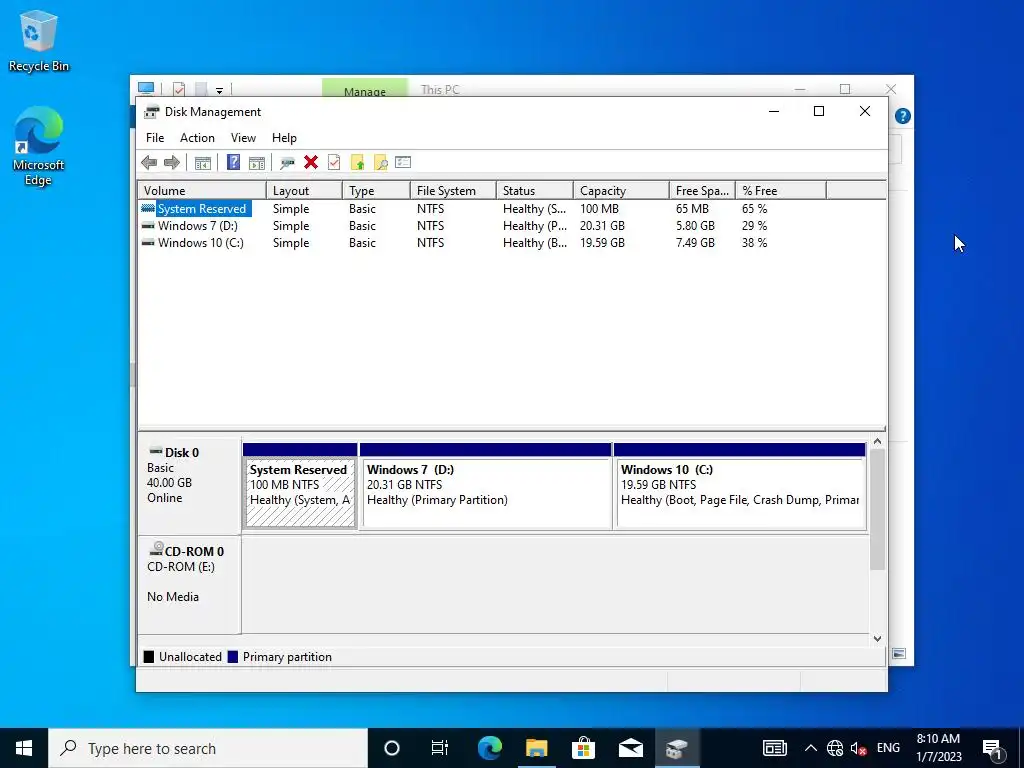Click the blue Primary partition legend swatch
The image size is (1024, 768).
pos(232,657)
